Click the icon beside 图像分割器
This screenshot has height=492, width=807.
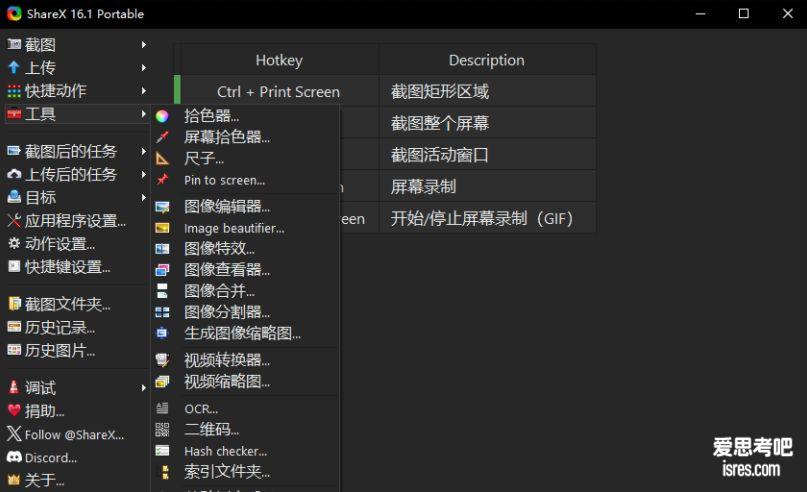162,312
